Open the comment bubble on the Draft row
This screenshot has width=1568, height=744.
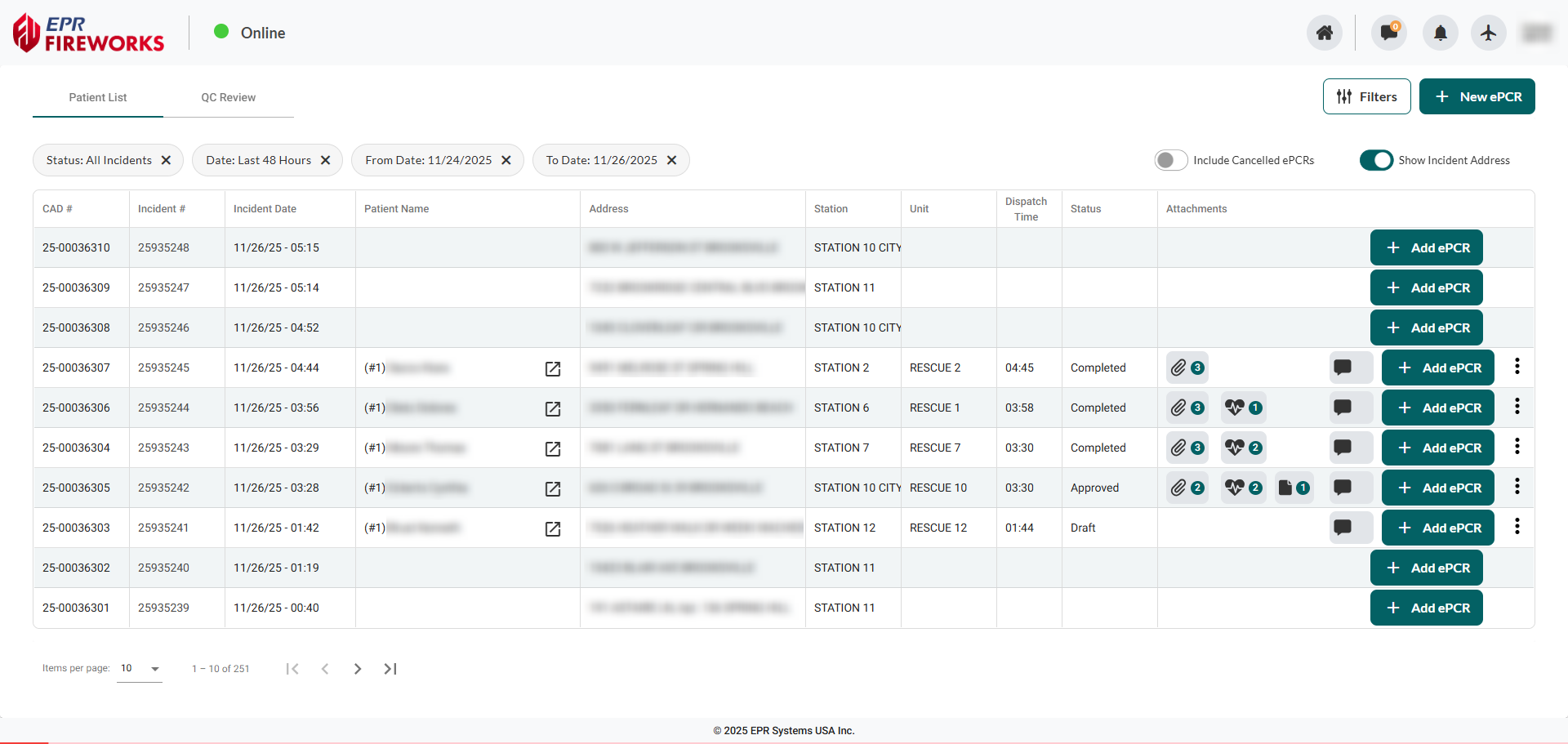1344,528
